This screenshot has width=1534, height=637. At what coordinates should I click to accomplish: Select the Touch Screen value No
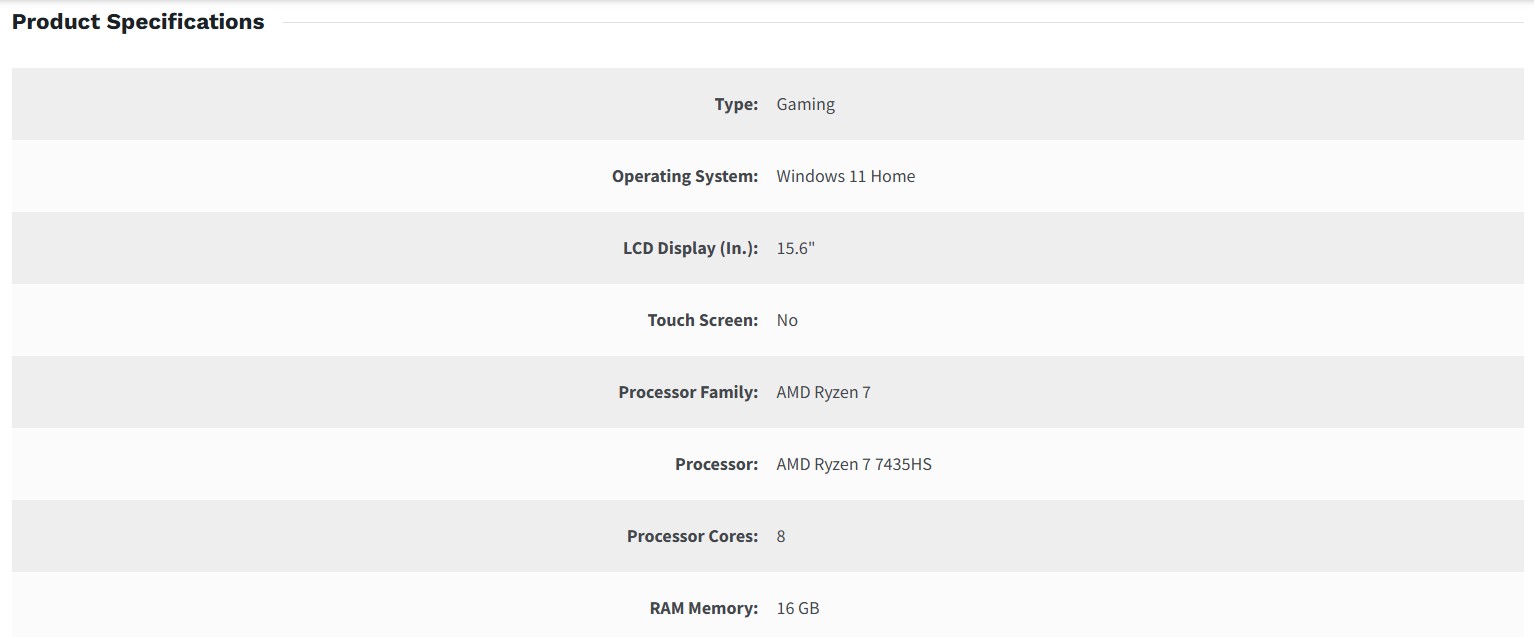pos(787,320)
